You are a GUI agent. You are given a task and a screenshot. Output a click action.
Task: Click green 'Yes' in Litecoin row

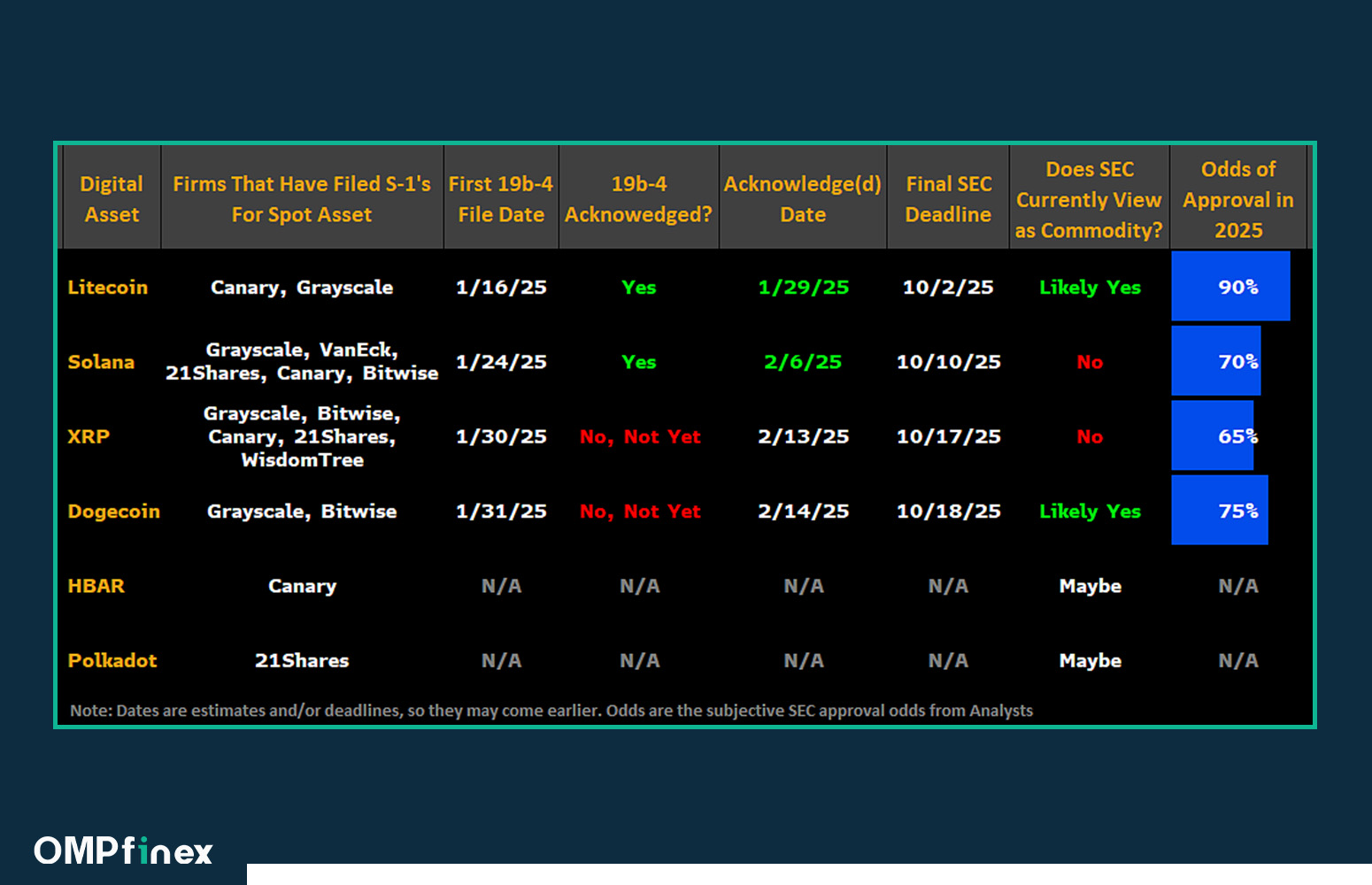point(639,287)
